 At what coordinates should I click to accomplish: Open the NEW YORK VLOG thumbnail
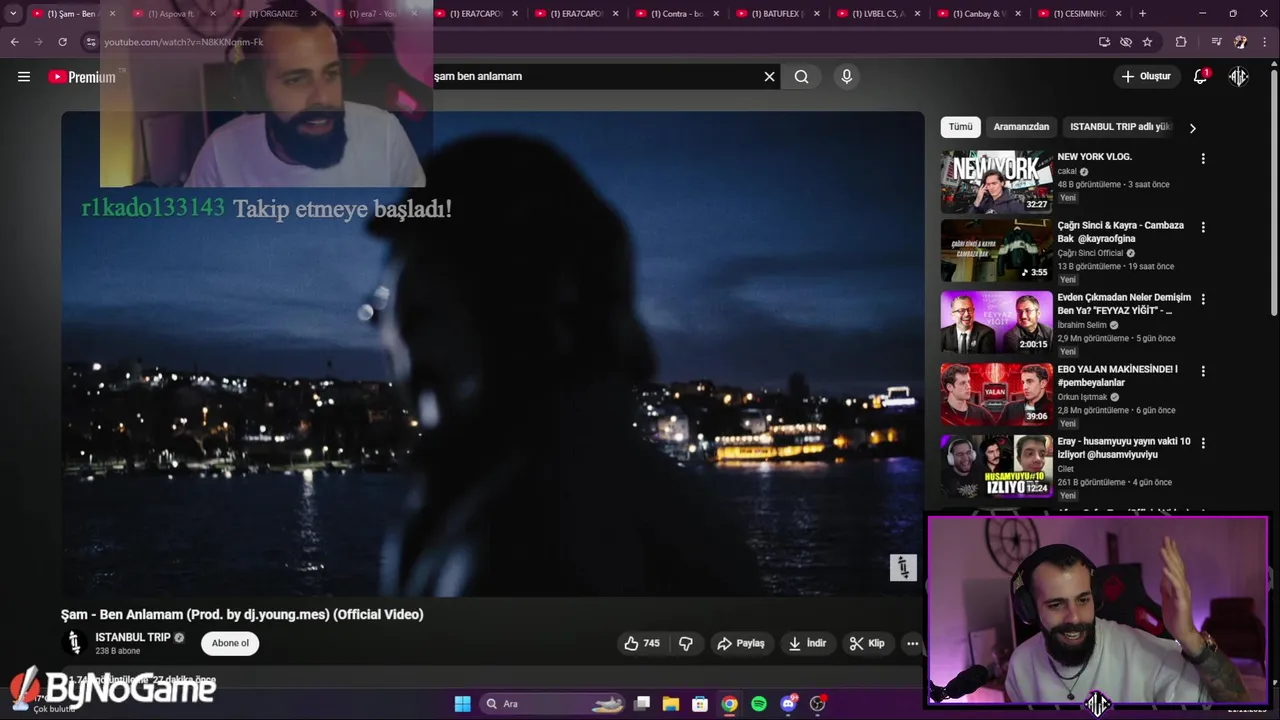point(996,182)
